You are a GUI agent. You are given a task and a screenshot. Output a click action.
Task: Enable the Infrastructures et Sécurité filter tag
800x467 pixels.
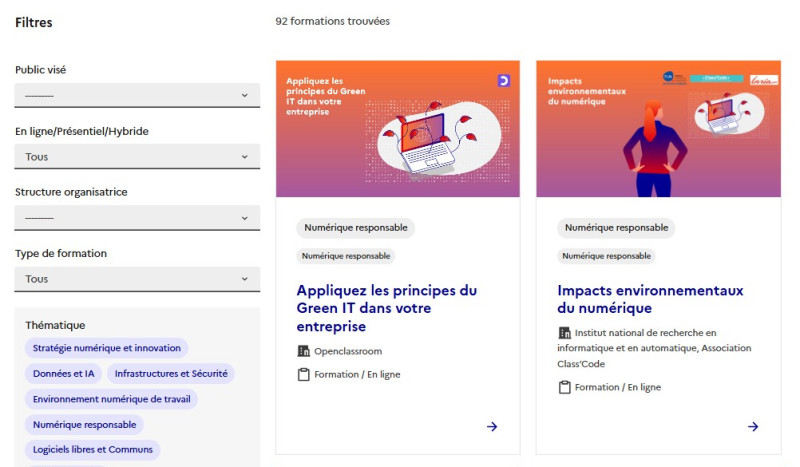tap(171, 374)
